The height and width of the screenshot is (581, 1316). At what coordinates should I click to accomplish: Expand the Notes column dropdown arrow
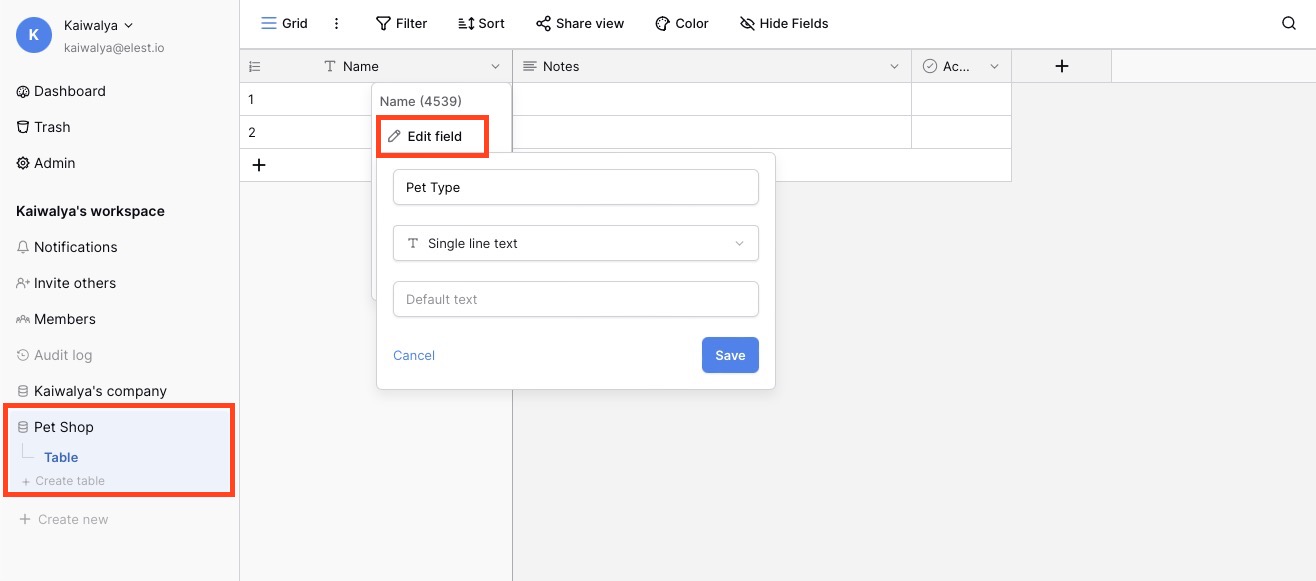click(894, 67)
